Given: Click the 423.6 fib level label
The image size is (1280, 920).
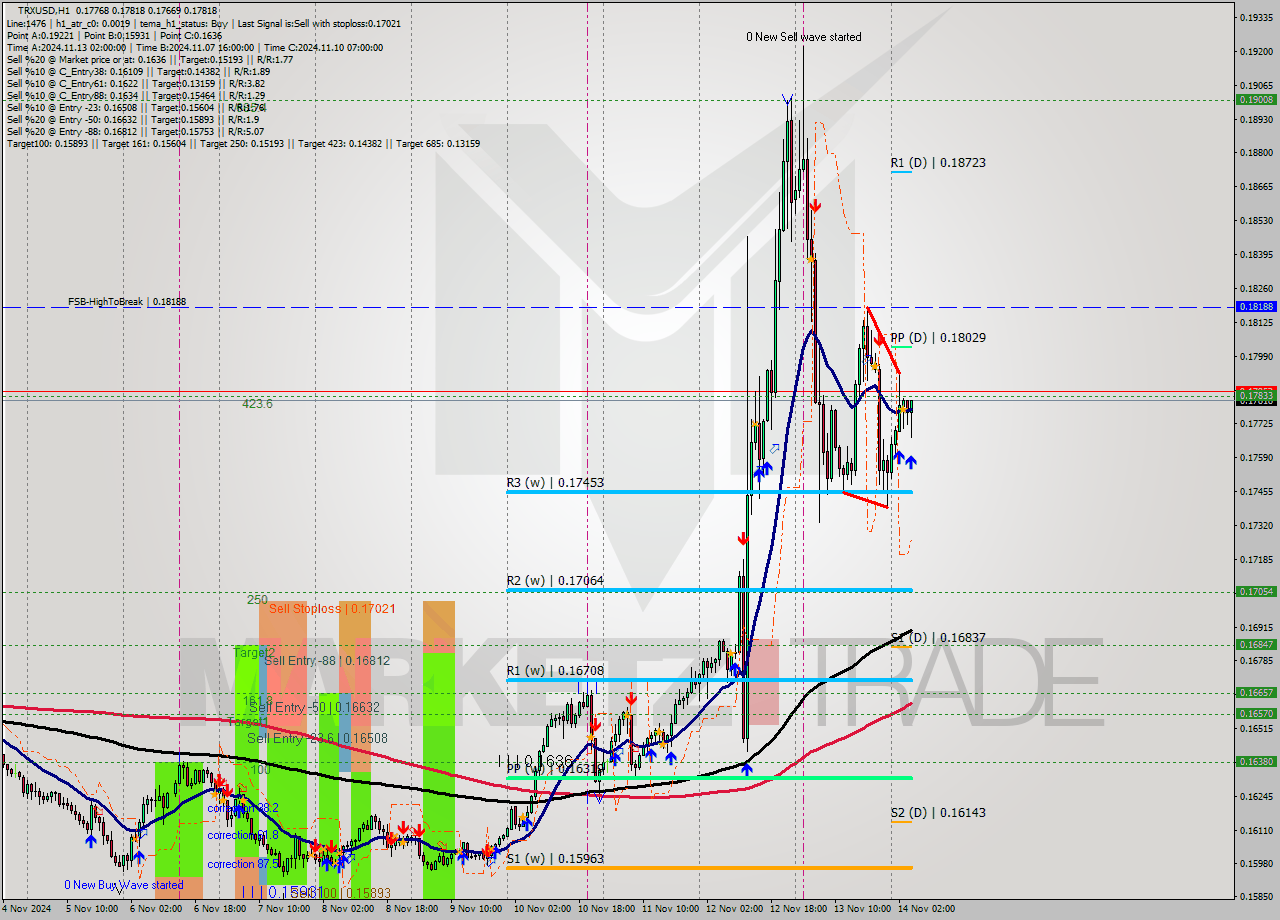Looking at the screenshot, I should 257,404.
